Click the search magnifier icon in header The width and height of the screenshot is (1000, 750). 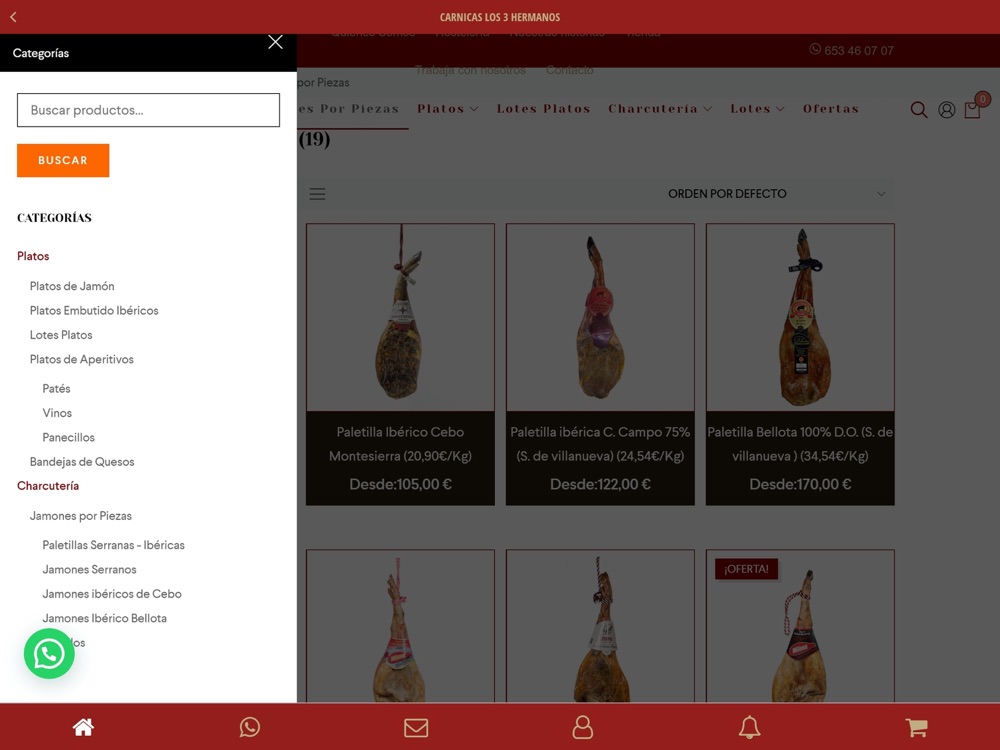[918, 110]
